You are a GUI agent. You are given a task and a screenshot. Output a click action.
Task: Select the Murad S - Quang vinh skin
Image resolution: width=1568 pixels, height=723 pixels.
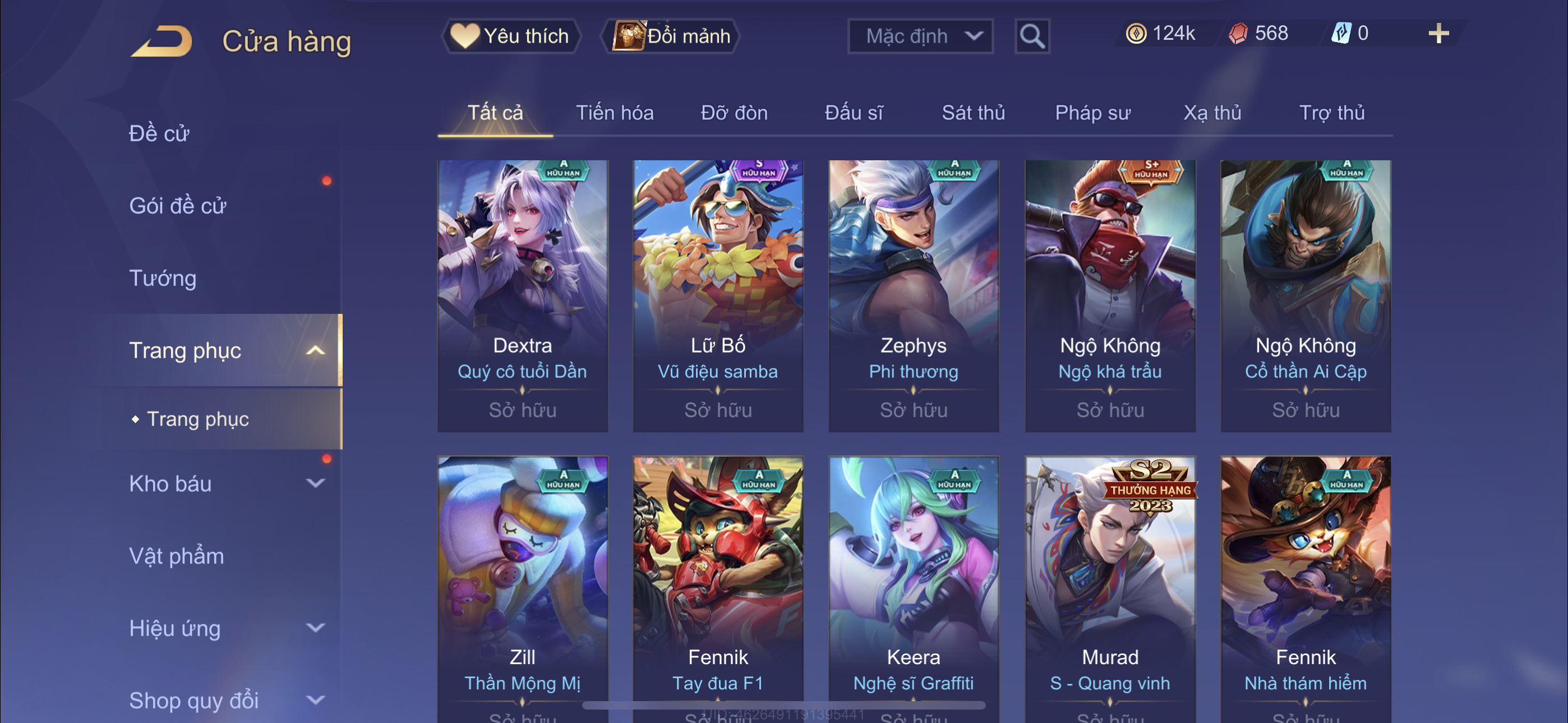coord(1110,589)
